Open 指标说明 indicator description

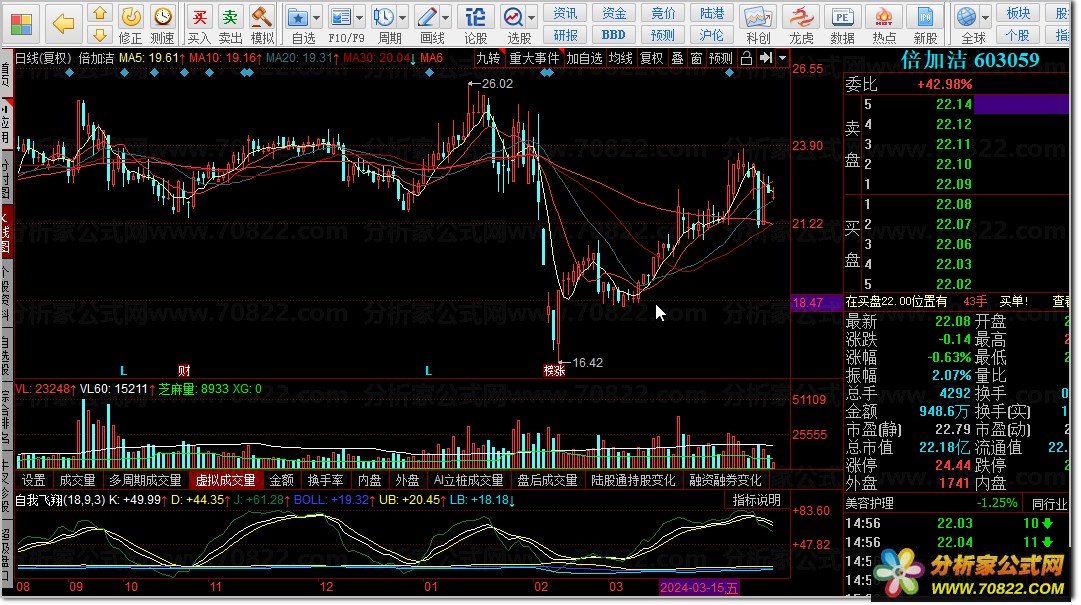756,500
